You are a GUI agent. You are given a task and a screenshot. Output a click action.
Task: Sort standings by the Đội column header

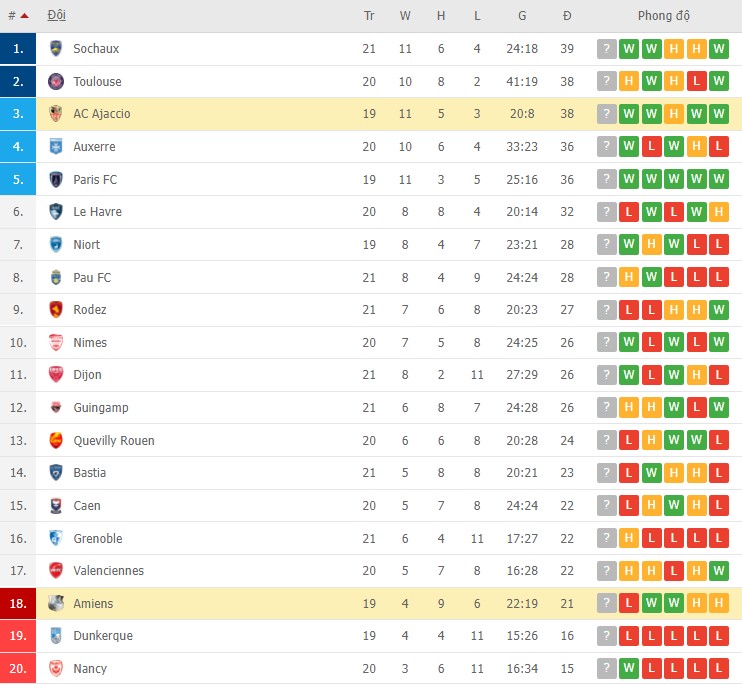tap(57, 16)
